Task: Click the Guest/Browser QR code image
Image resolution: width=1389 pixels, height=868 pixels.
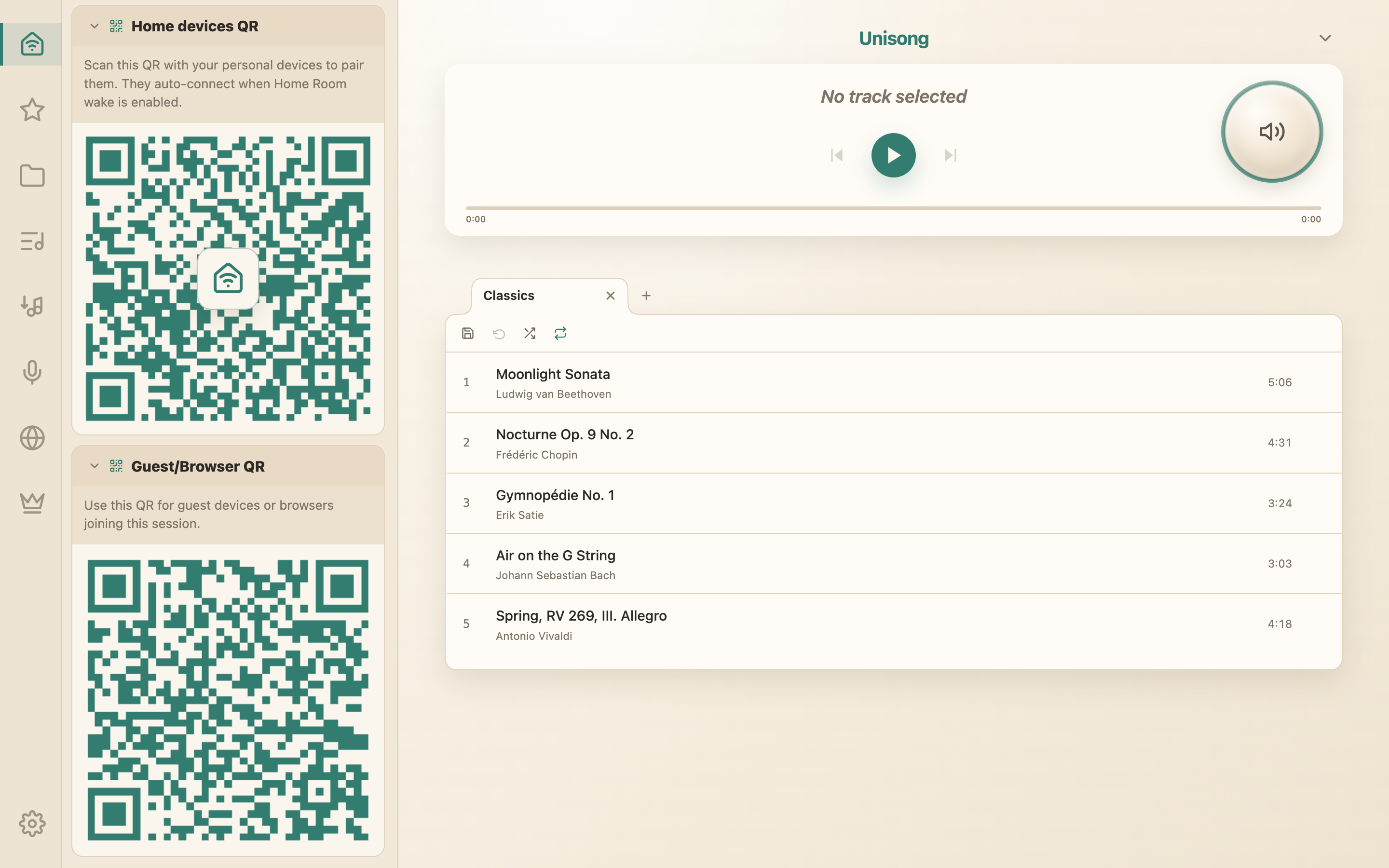Action: tap(228, 700)
